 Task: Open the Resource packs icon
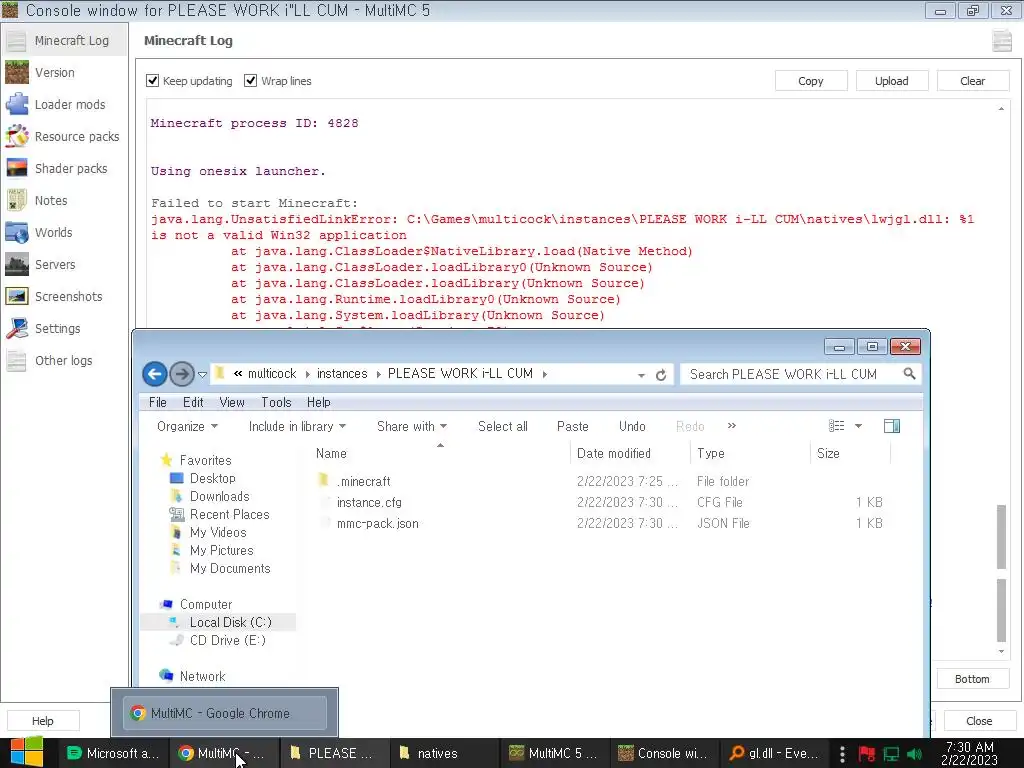click(17, 136)
